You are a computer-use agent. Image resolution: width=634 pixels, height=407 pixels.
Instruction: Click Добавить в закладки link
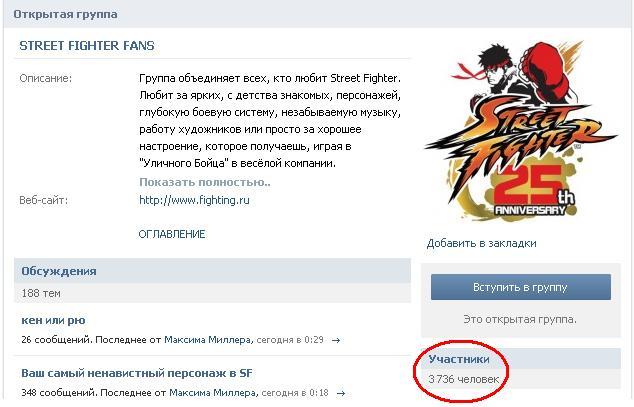(x=482, y=243)
